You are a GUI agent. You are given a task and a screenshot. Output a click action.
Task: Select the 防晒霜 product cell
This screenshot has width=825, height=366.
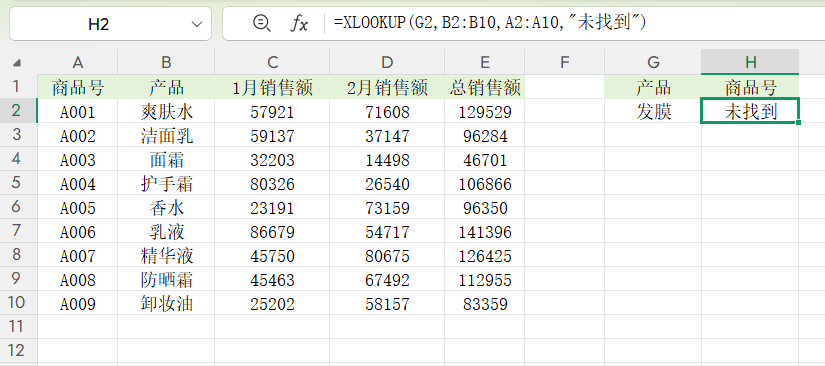coord(166,280)
